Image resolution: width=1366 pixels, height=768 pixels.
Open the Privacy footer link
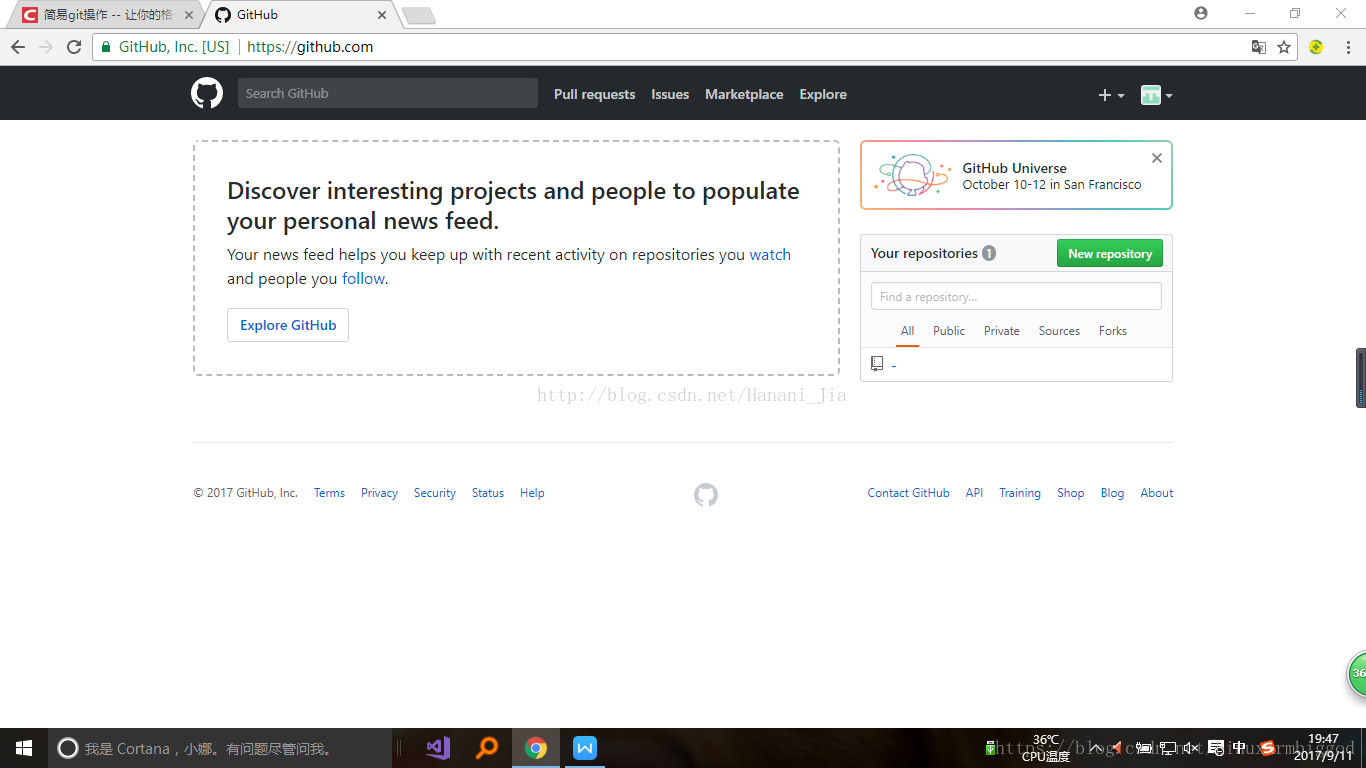click(x=379, y=493)
